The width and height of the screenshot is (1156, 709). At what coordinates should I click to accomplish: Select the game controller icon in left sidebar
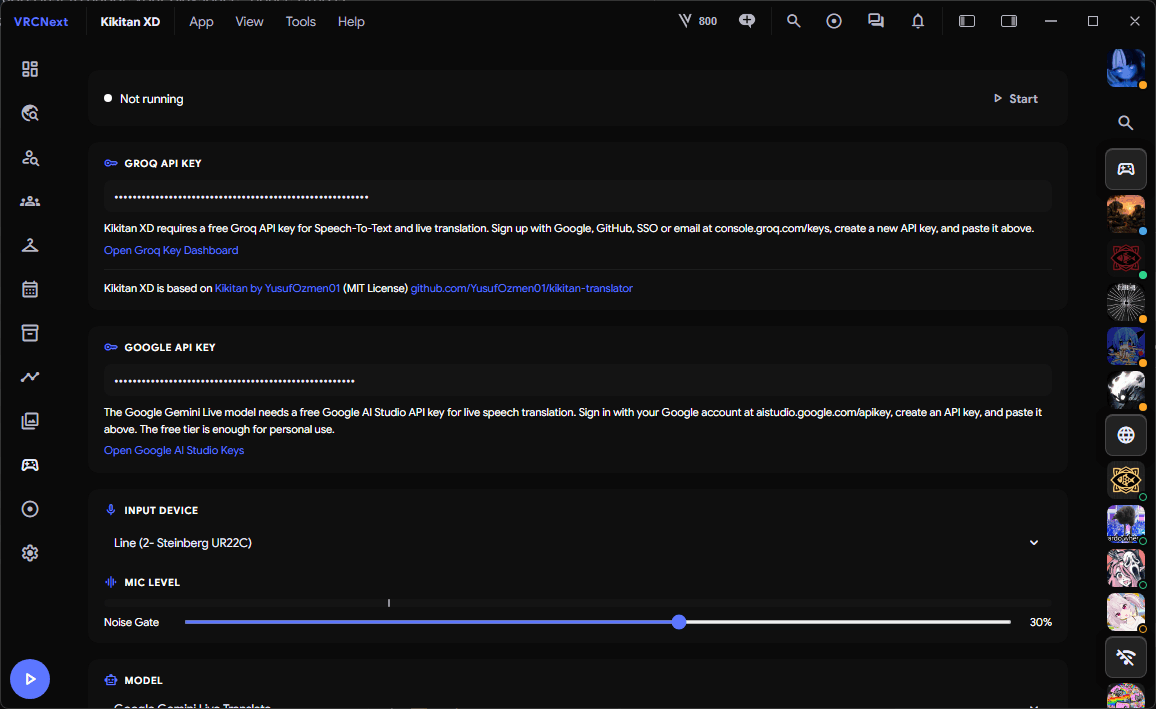coord(29,465)
